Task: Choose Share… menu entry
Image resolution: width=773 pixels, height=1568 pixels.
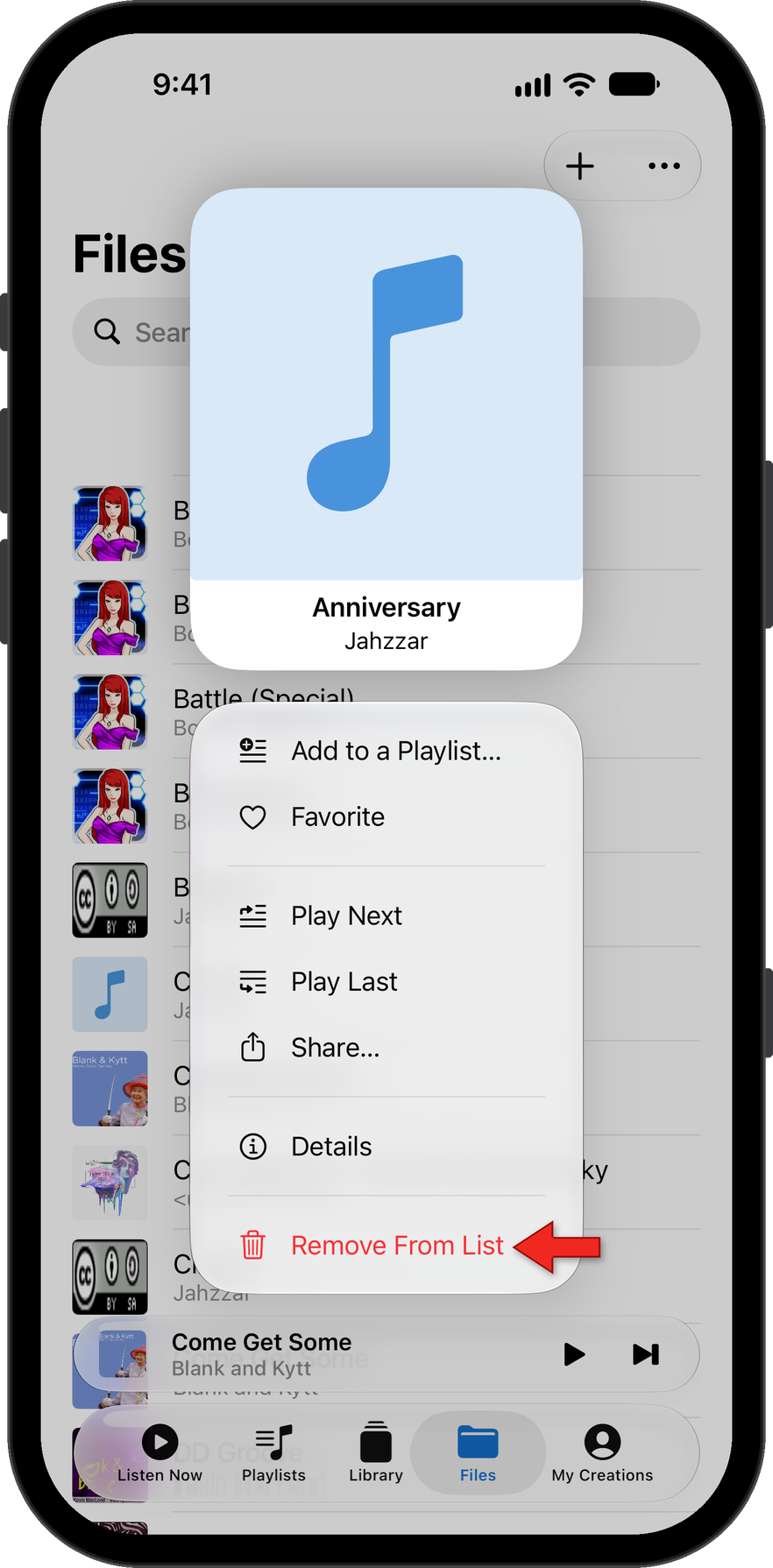Action: point(386,1048)
